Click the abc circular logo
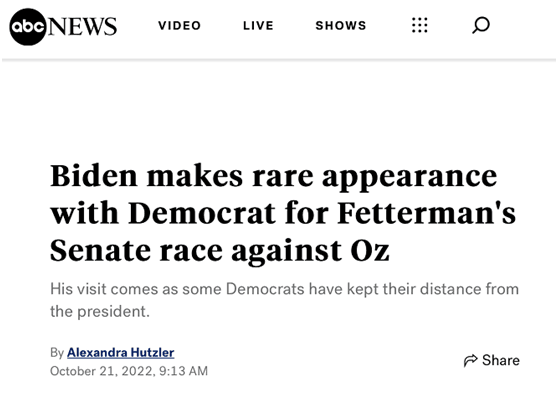This screenshot has width=558, height=399. click(28, 27)
